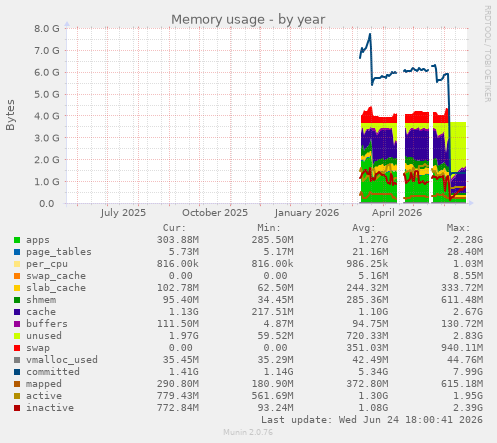Select the 'inactive' legend label

tap(50, 408)
